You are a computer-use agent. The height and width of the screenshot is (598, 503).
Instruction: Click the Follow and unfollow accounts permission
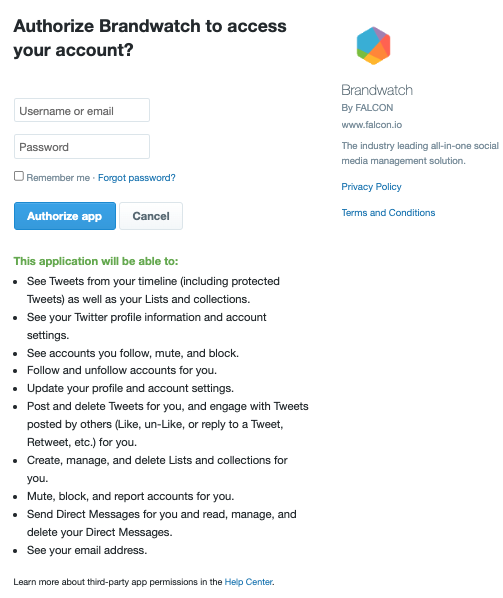[x=122, y=370]
